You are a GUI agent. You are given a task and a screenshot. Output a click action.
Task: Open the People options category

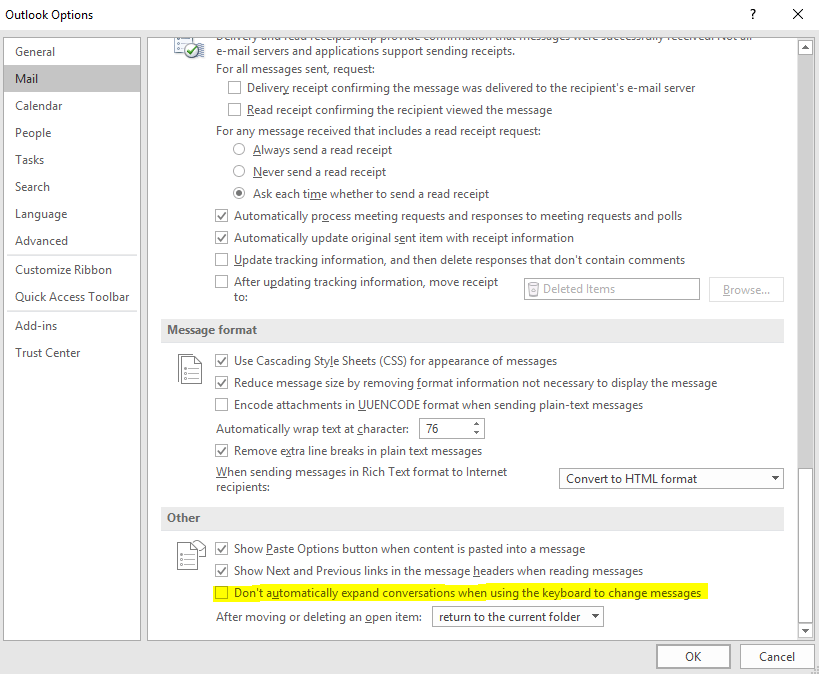72,133
